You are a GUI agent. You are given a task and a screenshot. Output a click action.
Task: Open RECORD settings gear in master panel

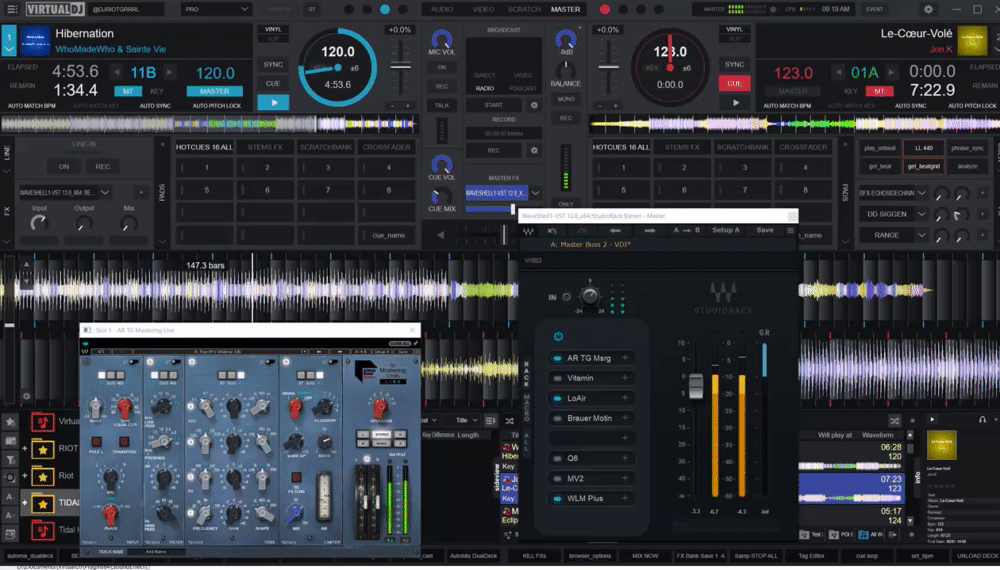pyautogui.click(x=534, y=150)
